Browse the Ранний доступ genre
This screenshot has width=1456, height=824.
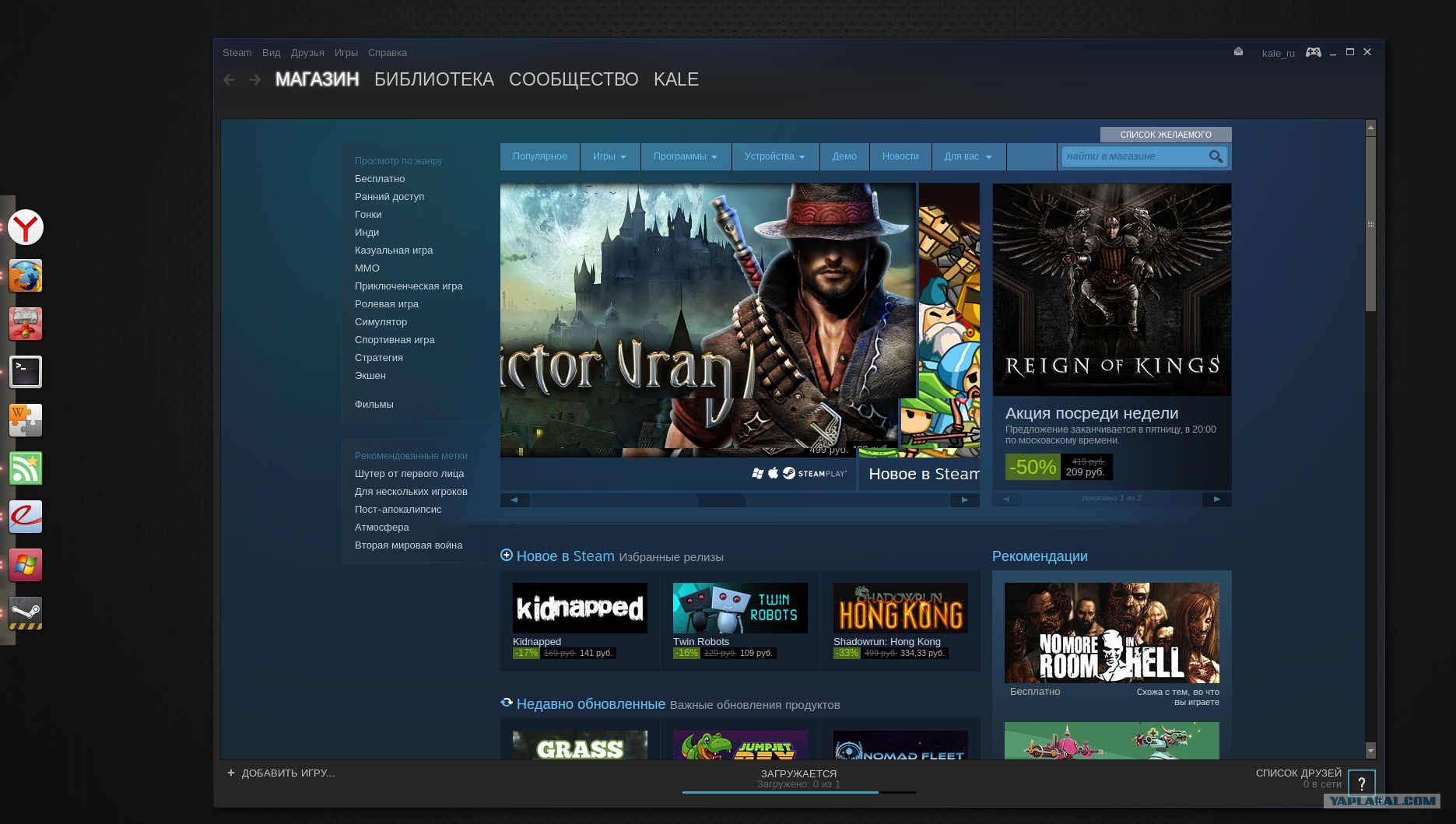(390, 196)
